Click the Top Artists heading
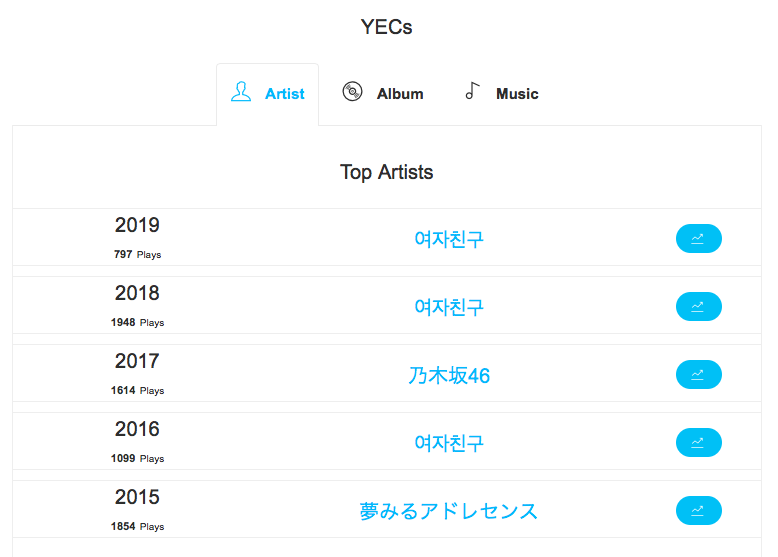 (x=387, y=172)
